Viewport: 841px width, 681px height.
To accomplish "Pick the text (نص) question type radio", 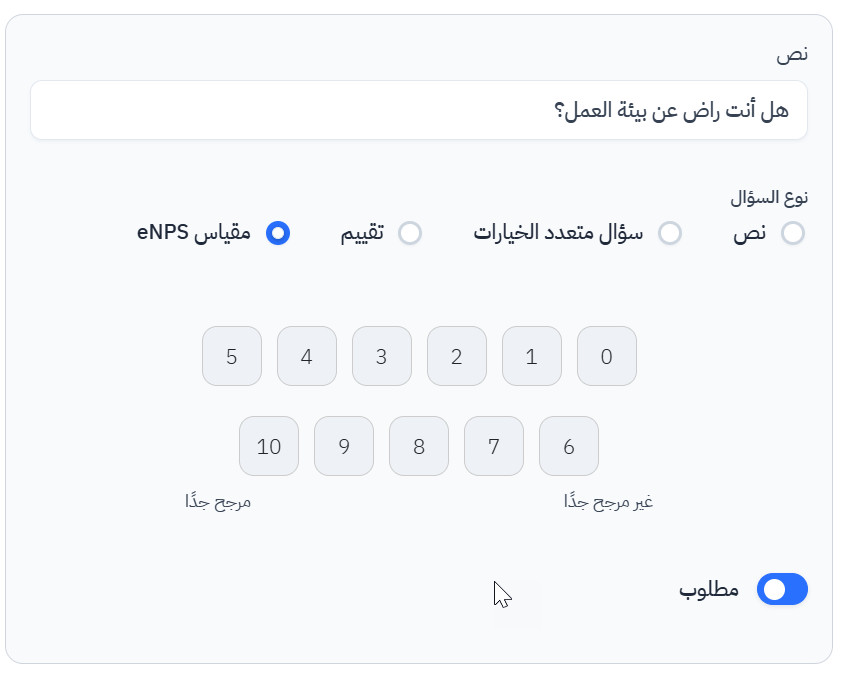I will pos(793,233).
